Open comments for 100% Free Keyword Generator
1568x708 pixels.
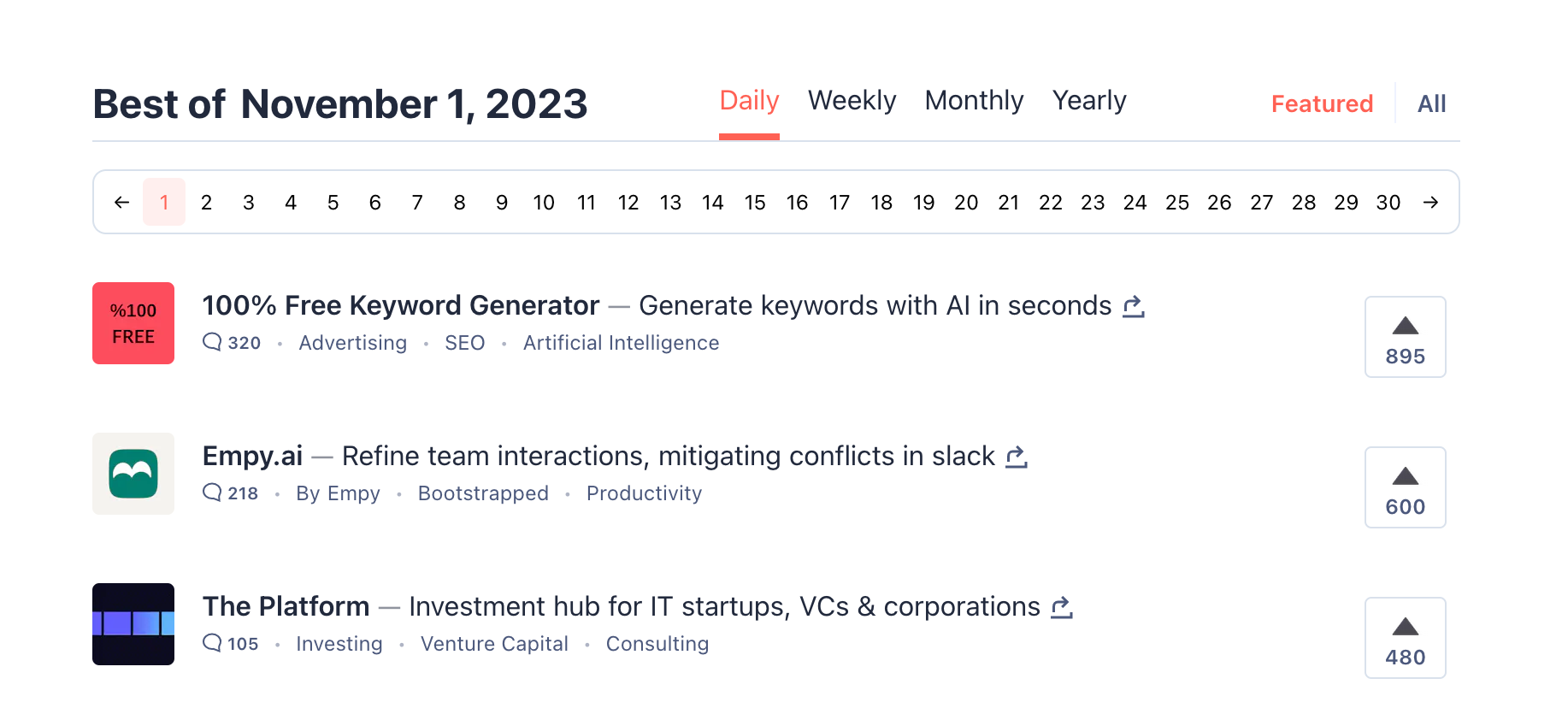tap(232, 343)
